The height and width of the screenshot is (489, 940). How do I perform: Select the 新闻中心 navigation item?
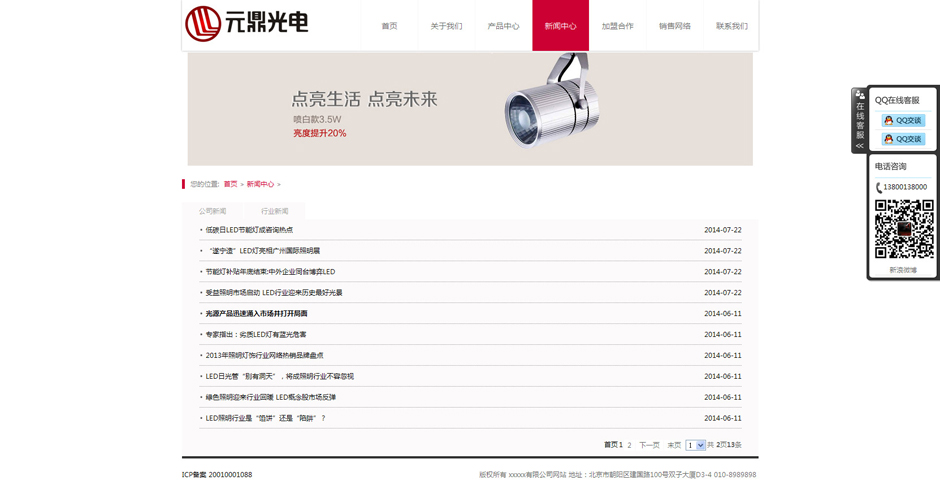(x=561, y=26)
